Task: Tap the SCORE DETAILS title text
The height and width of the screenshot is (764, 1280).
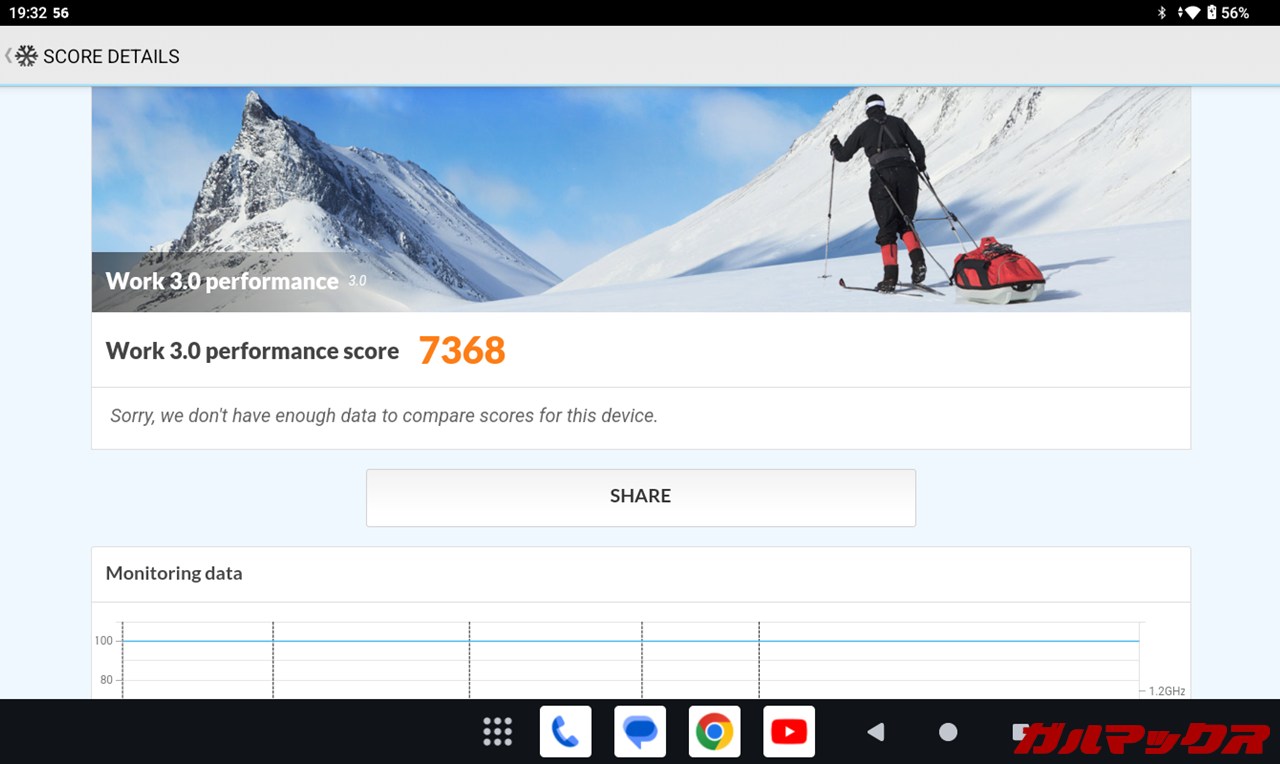Action: [x=111, y=57]
